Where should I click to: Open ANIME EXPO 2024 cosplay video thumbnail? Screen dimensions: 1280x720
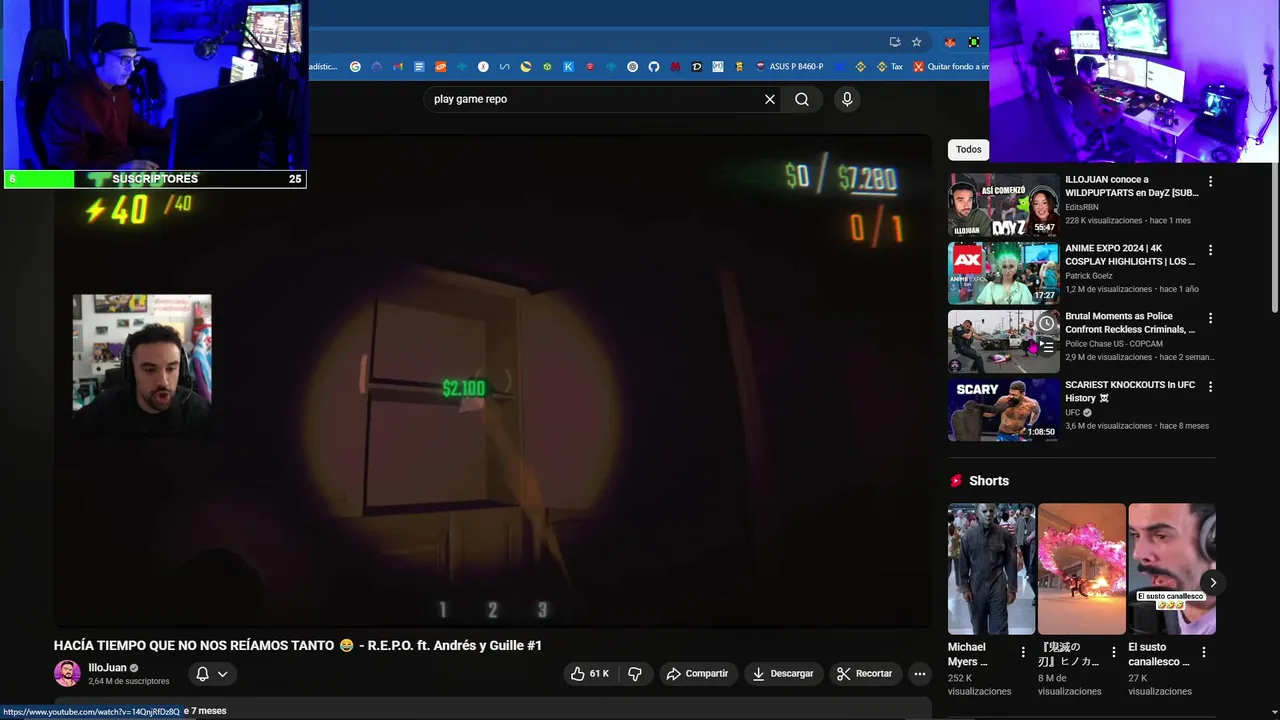[1003, 273]
